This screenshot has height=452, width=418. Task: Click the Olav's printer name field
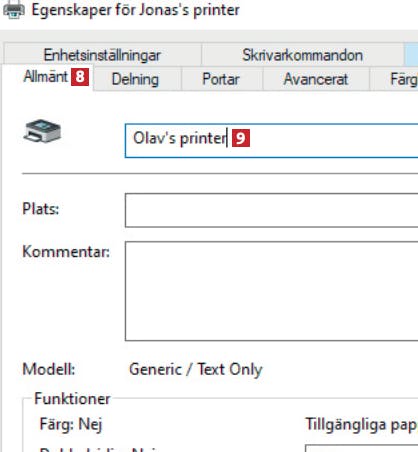pyautogui.click(x=271, y=140)
